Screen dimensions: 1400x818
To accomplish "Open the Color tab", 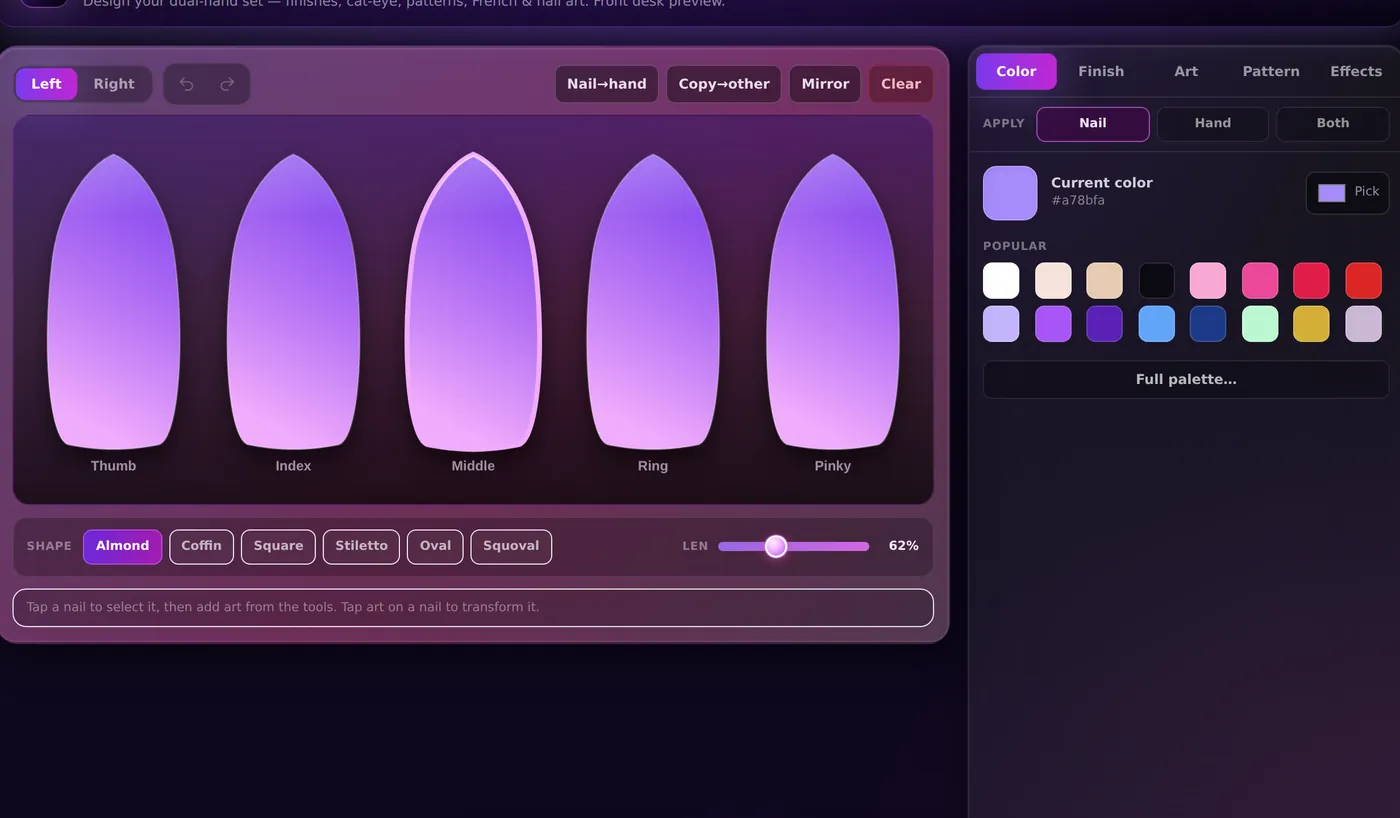I will tap(1016, 72).
